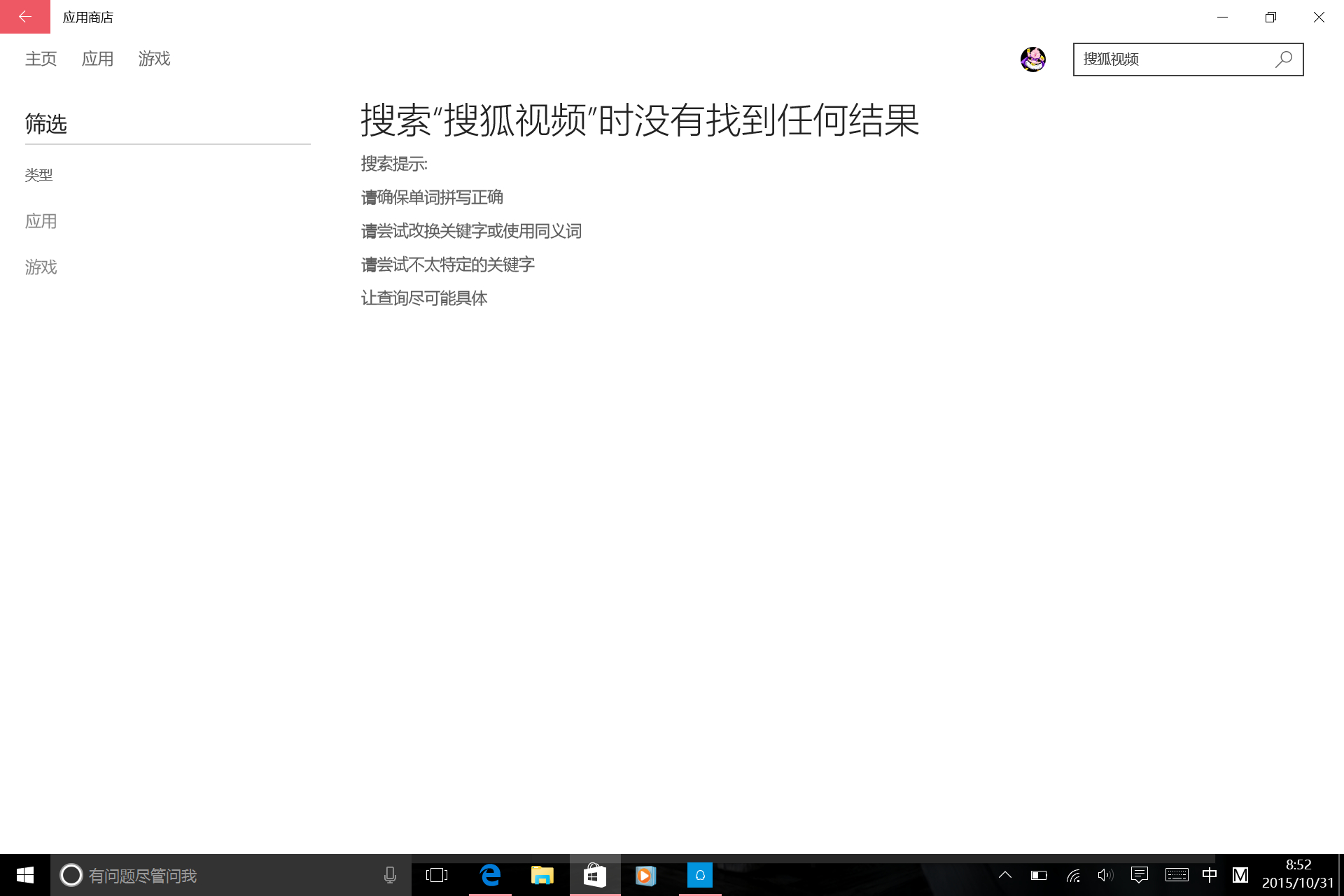
Task: Open the user account avatar
Action: click(1032, 59)
